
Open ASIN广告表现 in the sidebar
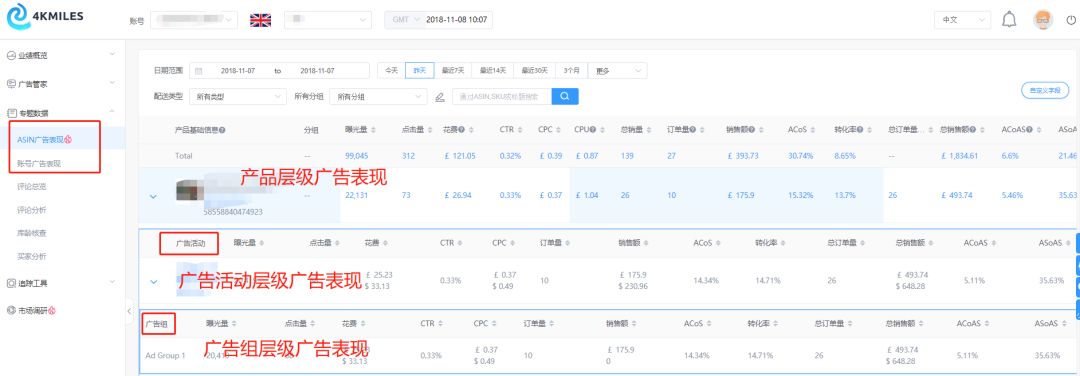44,140
